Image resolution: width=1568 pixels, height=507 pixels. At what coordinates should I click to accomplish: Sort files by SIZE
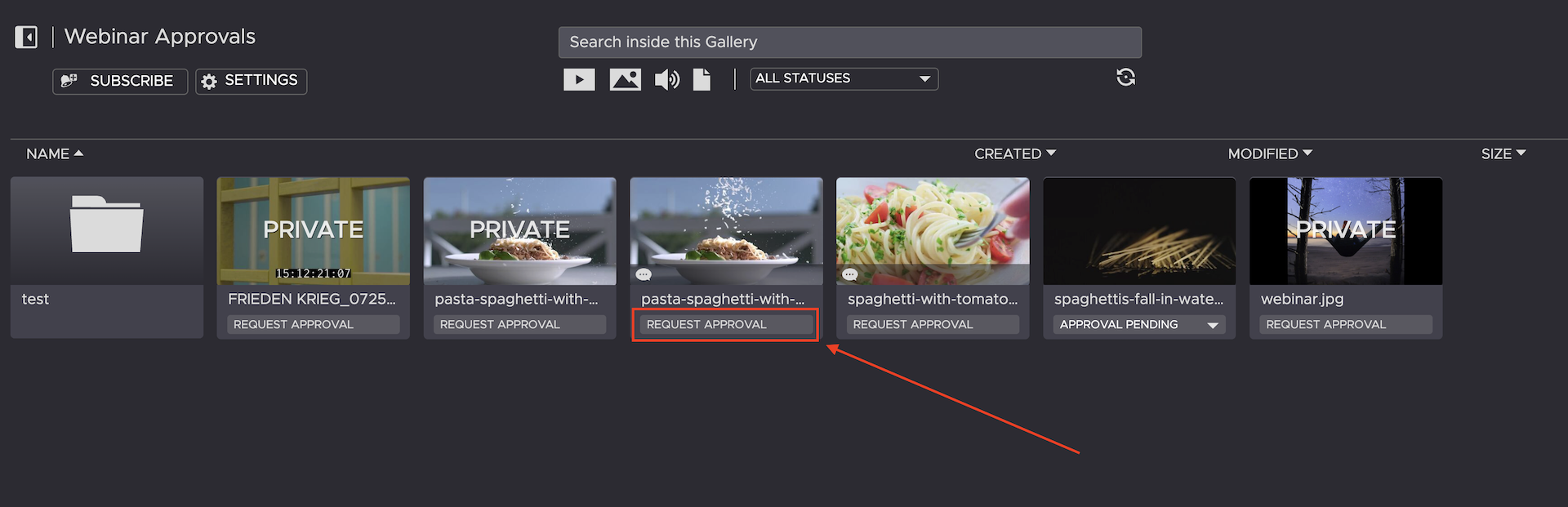[1503, 153]
